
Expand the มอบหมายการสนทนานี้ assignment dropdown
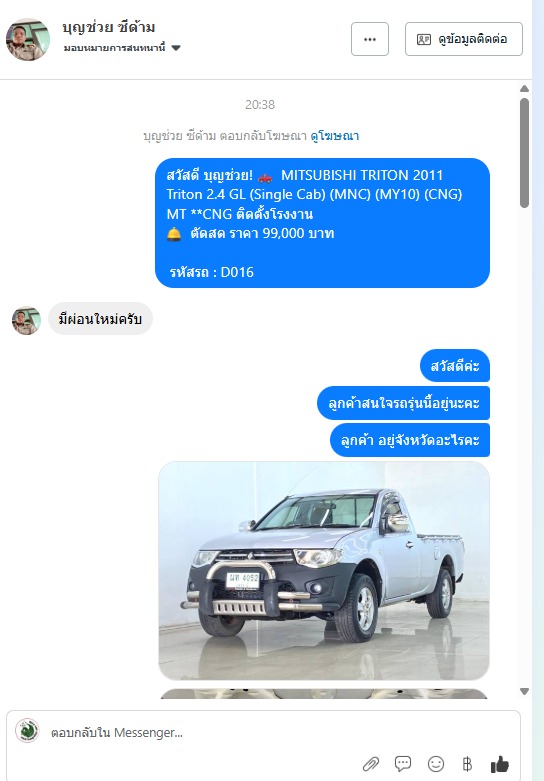click(x=122, y=48)
